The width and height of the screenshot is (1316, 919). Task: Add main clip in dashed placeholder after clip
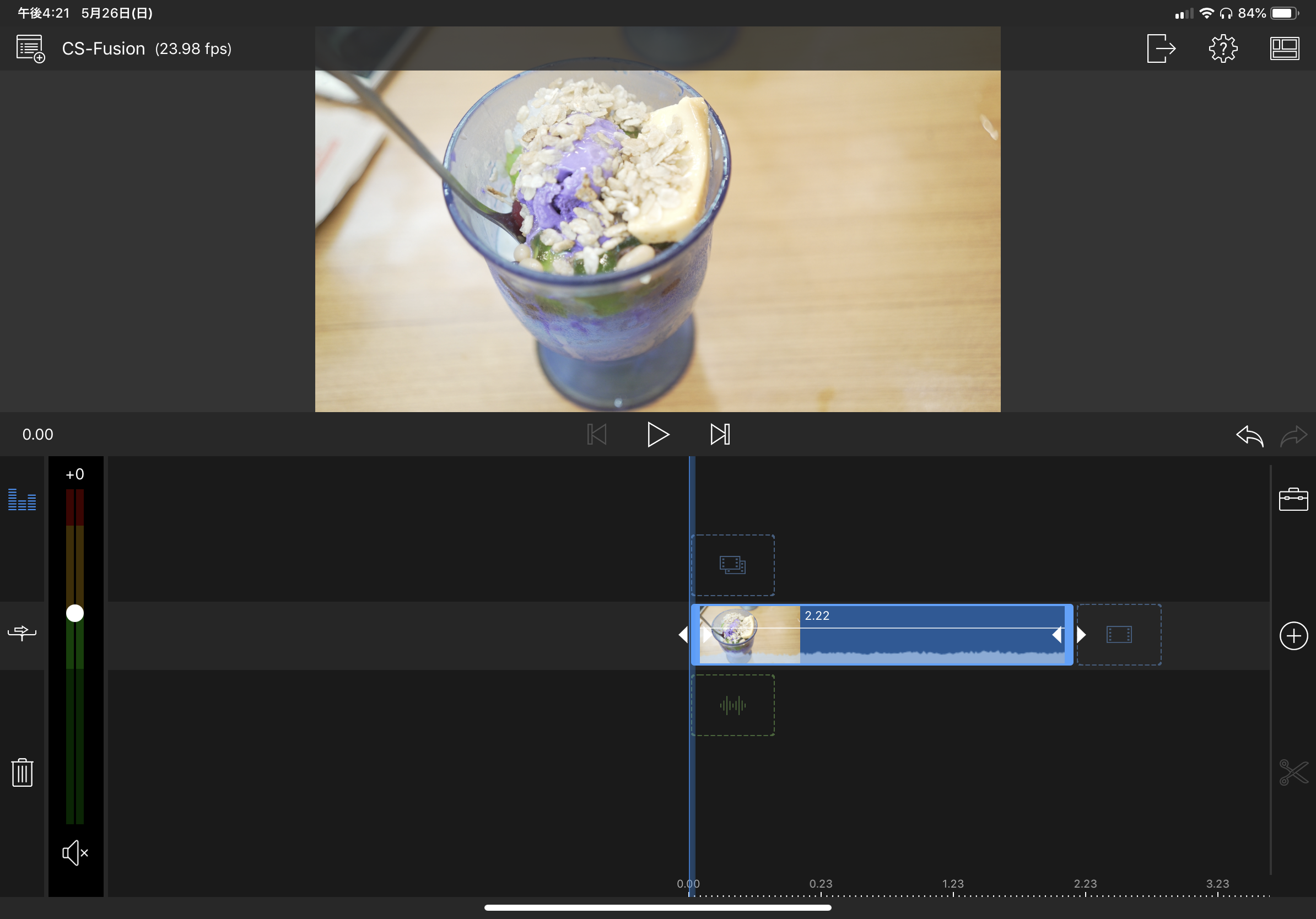click(1118, 634)
